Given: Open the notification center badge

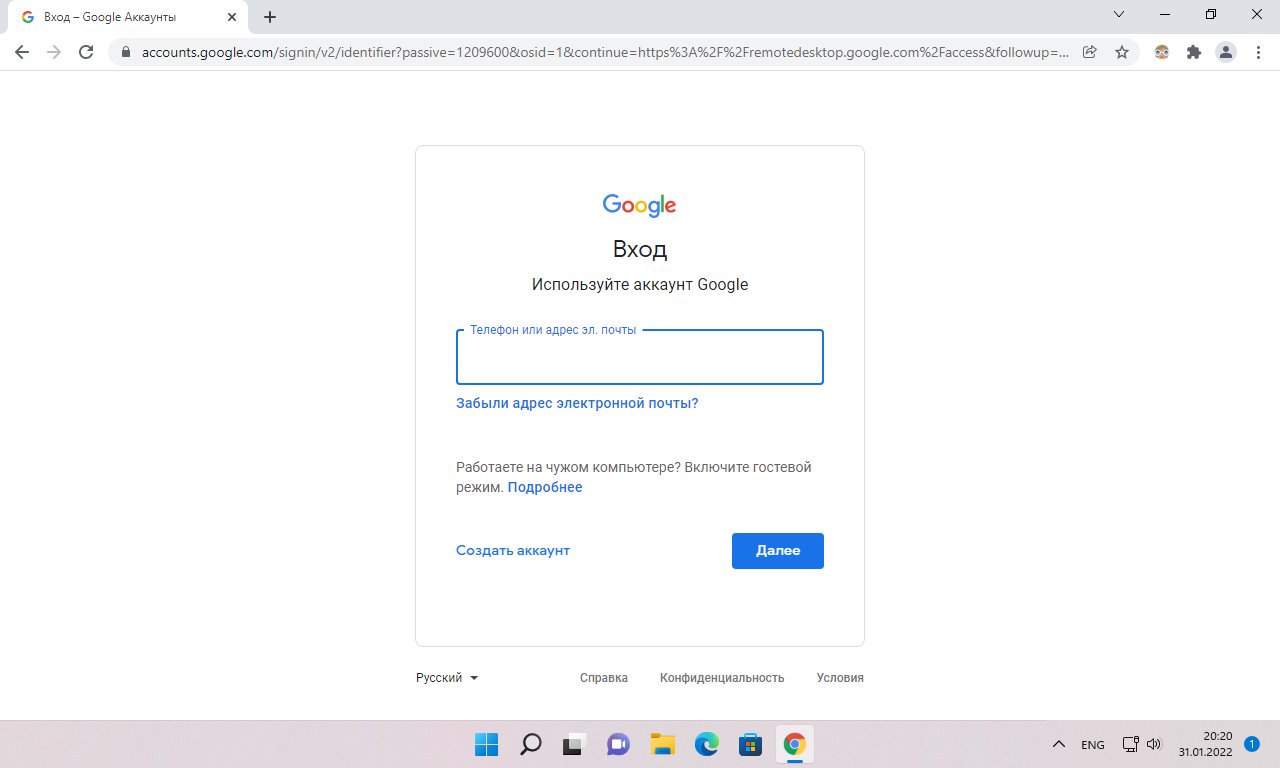Looking at the screenshot, I should 1252,744.
